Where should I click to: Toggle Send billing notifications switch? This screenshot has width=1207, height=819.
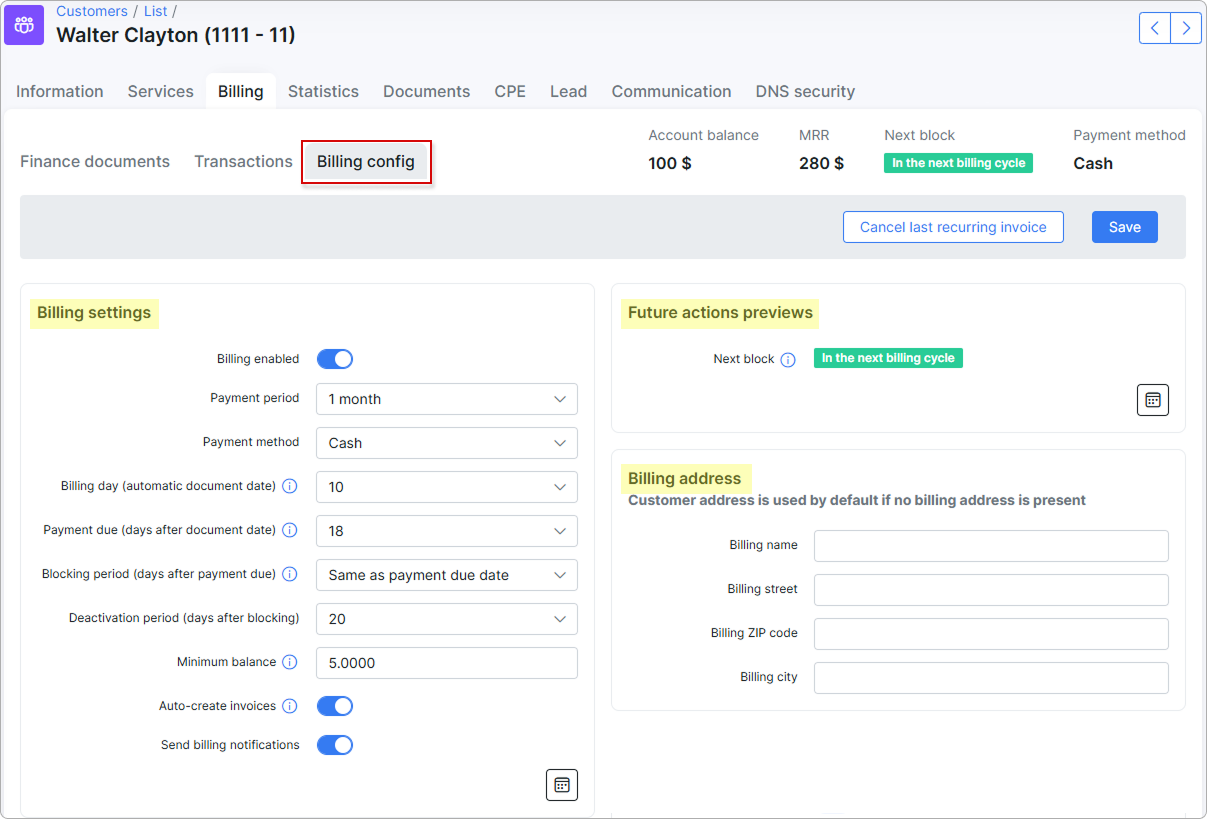tap(335, 745)
